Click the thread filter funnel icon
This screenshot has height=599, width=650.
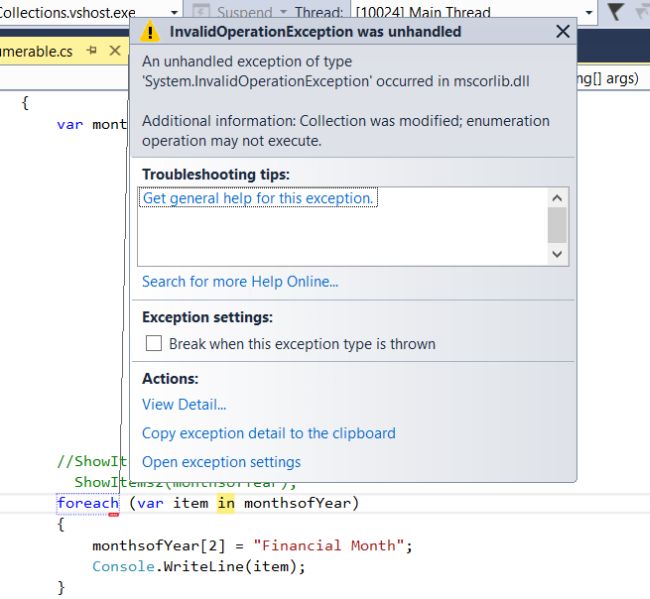[x=616, y=12]
